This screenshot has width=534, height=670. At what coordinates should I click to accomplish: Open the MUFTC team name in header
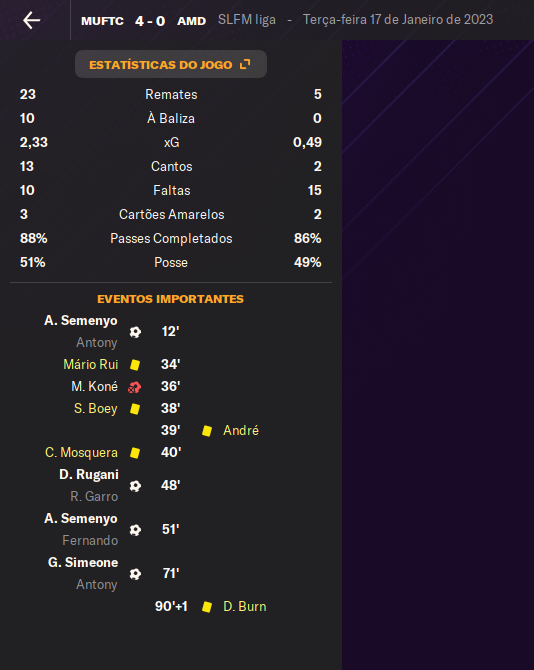102,21
